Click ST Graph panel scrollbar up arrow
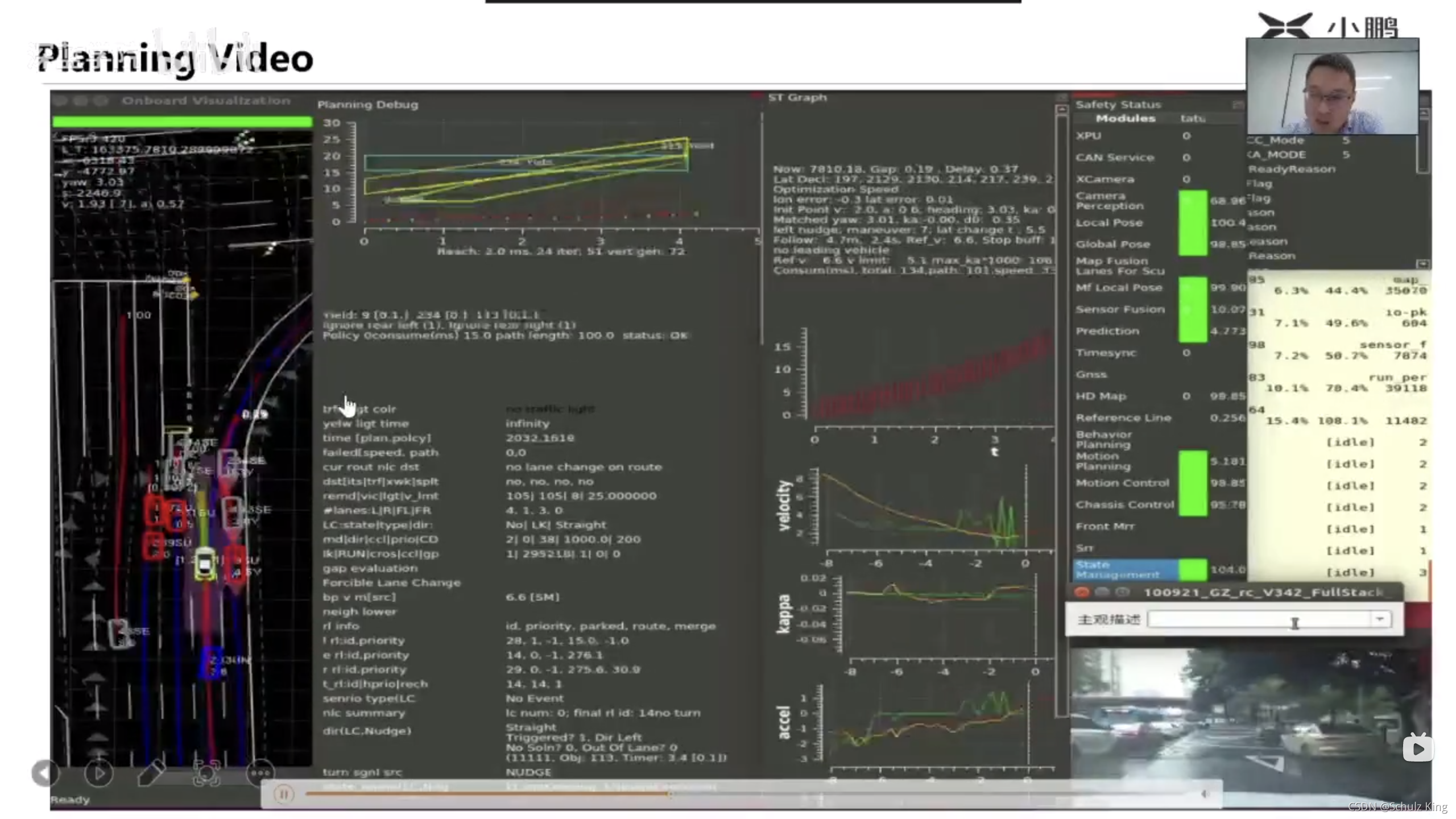The width and height of the screenshot is (1456, 819). [1061, 109]
